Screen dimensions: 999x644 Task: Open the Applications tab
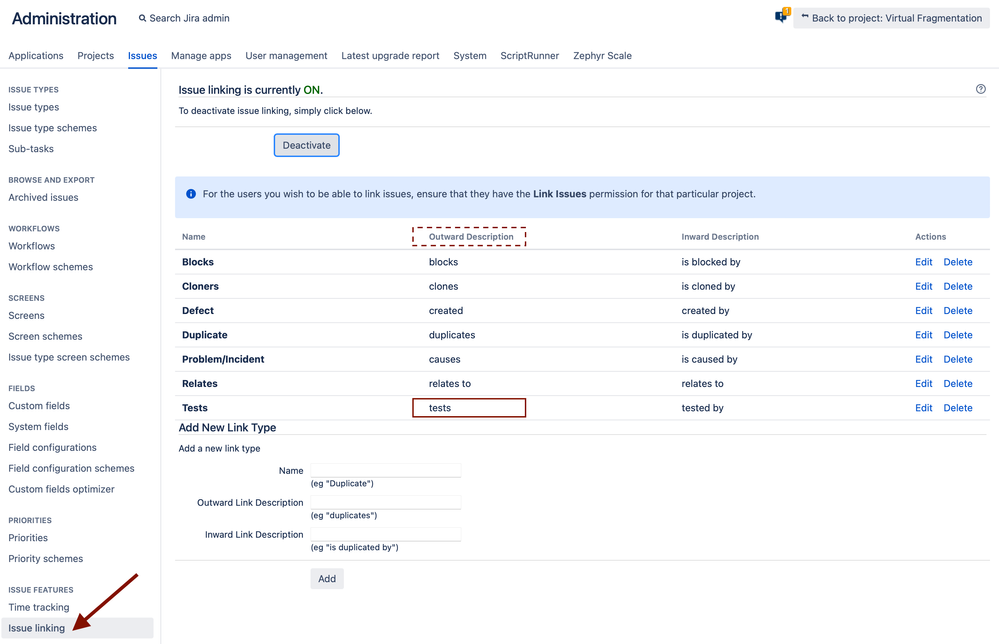click(x=36, y=55)
